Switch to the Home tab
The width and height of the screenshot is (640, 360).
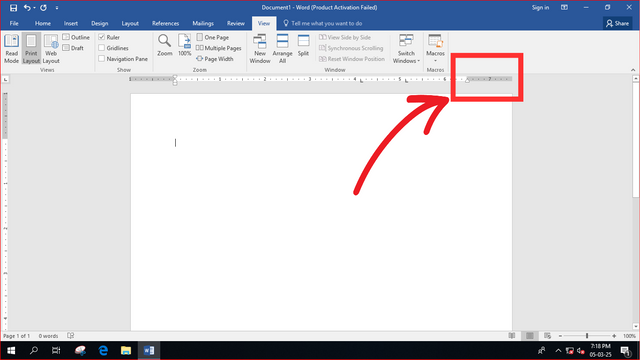(x=42, y=23)
